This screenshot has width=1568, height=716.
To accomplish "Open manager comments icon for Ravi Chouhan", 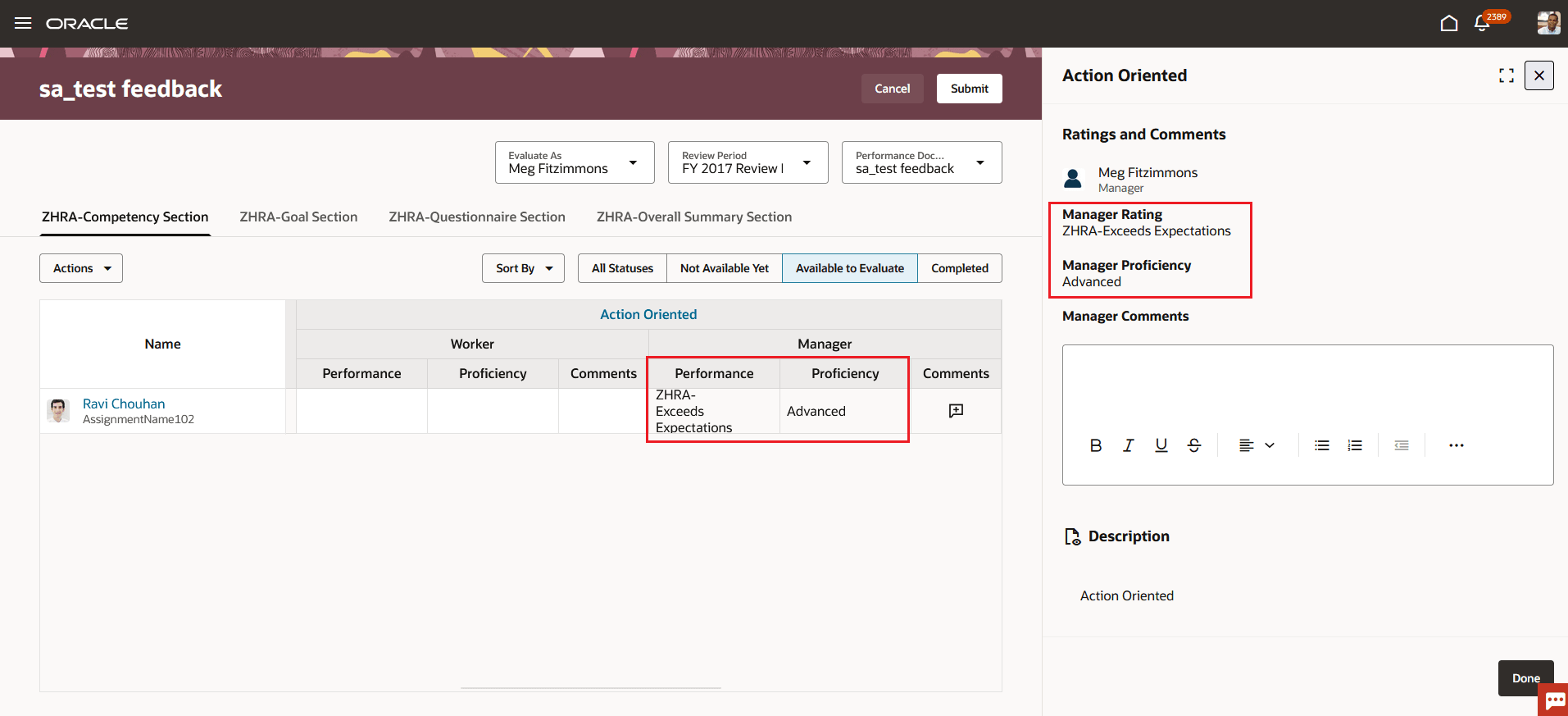I will click(956, 411).
